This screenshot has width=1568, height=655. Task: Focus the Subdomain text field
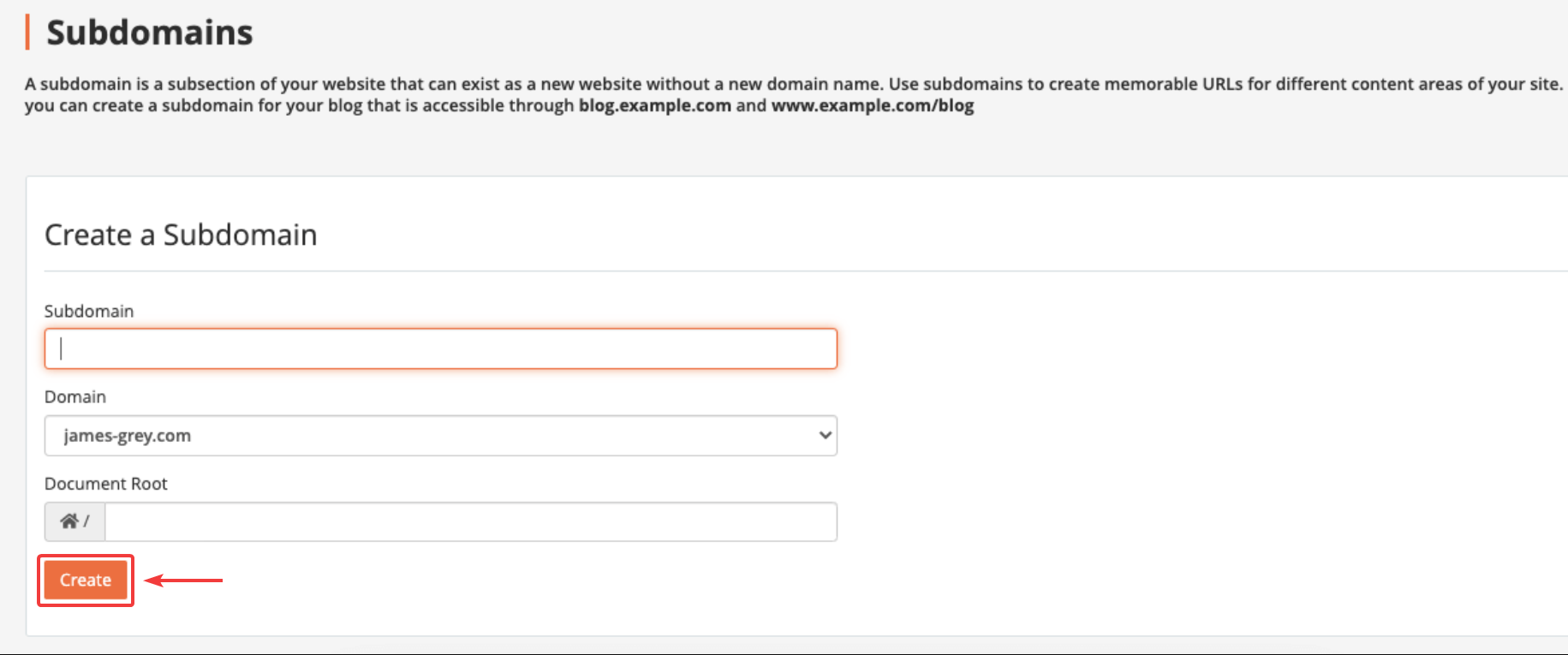click(440, 348)
